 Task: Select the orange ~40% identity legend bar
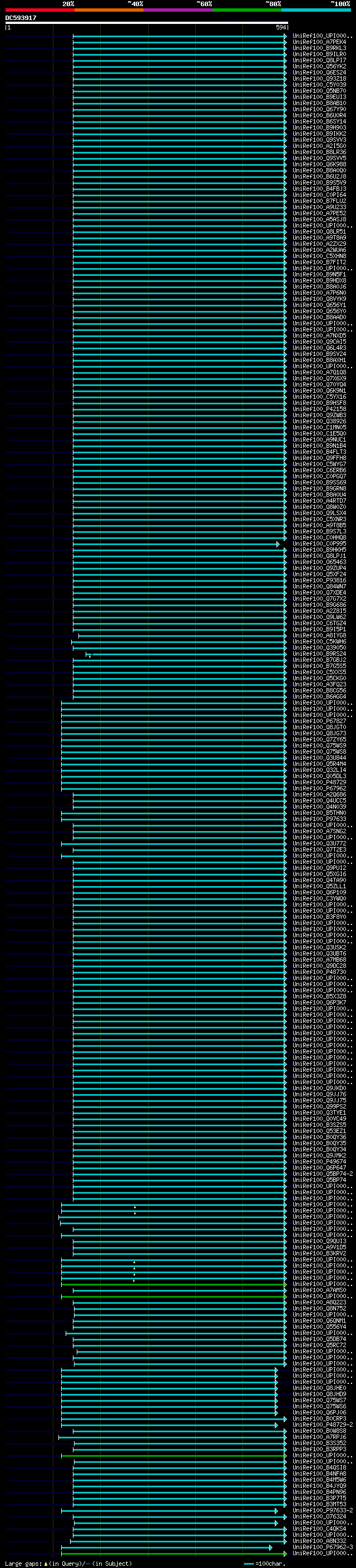tap(109, 10)
